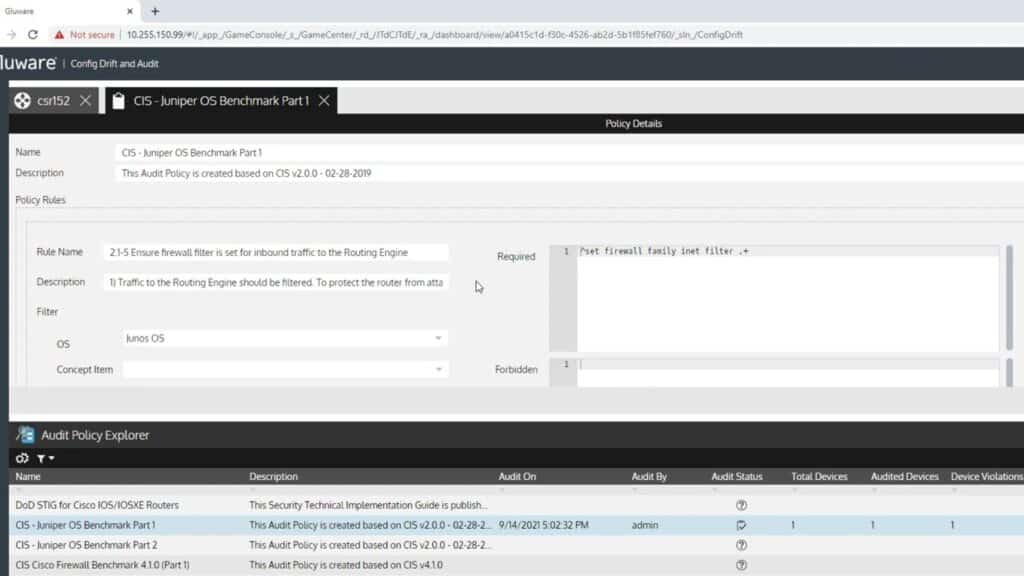Select the CIS - Juniper OS Benchmark Part 1 tab

point(220,100)
